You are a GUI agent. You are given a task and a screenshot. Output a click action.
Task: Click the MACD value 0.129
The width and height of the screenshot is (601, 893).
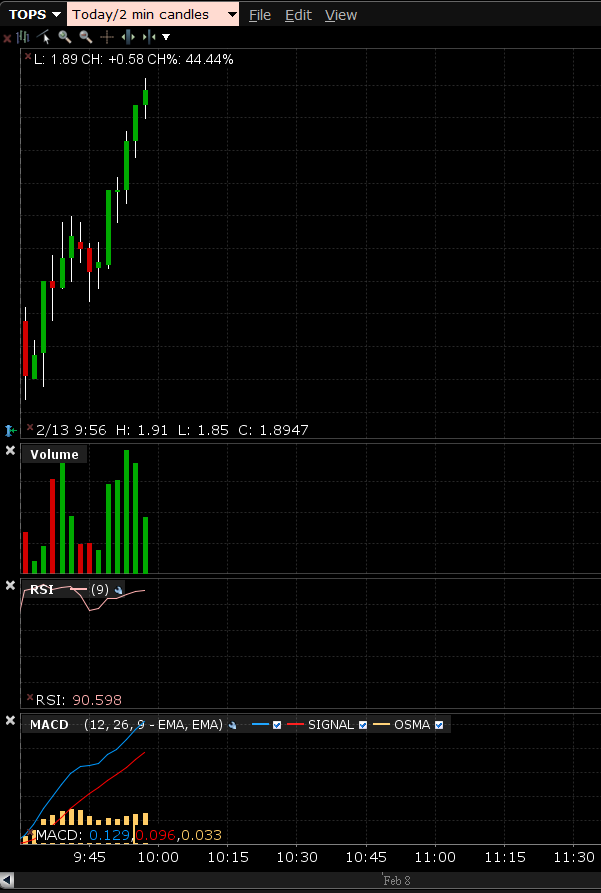click(x=110, y=835)
